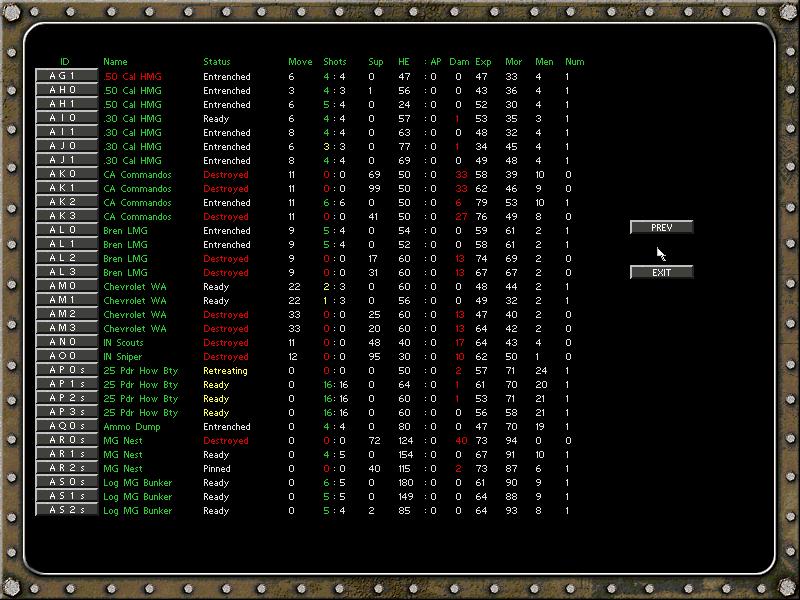Viewport: 800px width, 600px height.
Task: Select unit ID button AK0
Action: (x=67, y=174)
